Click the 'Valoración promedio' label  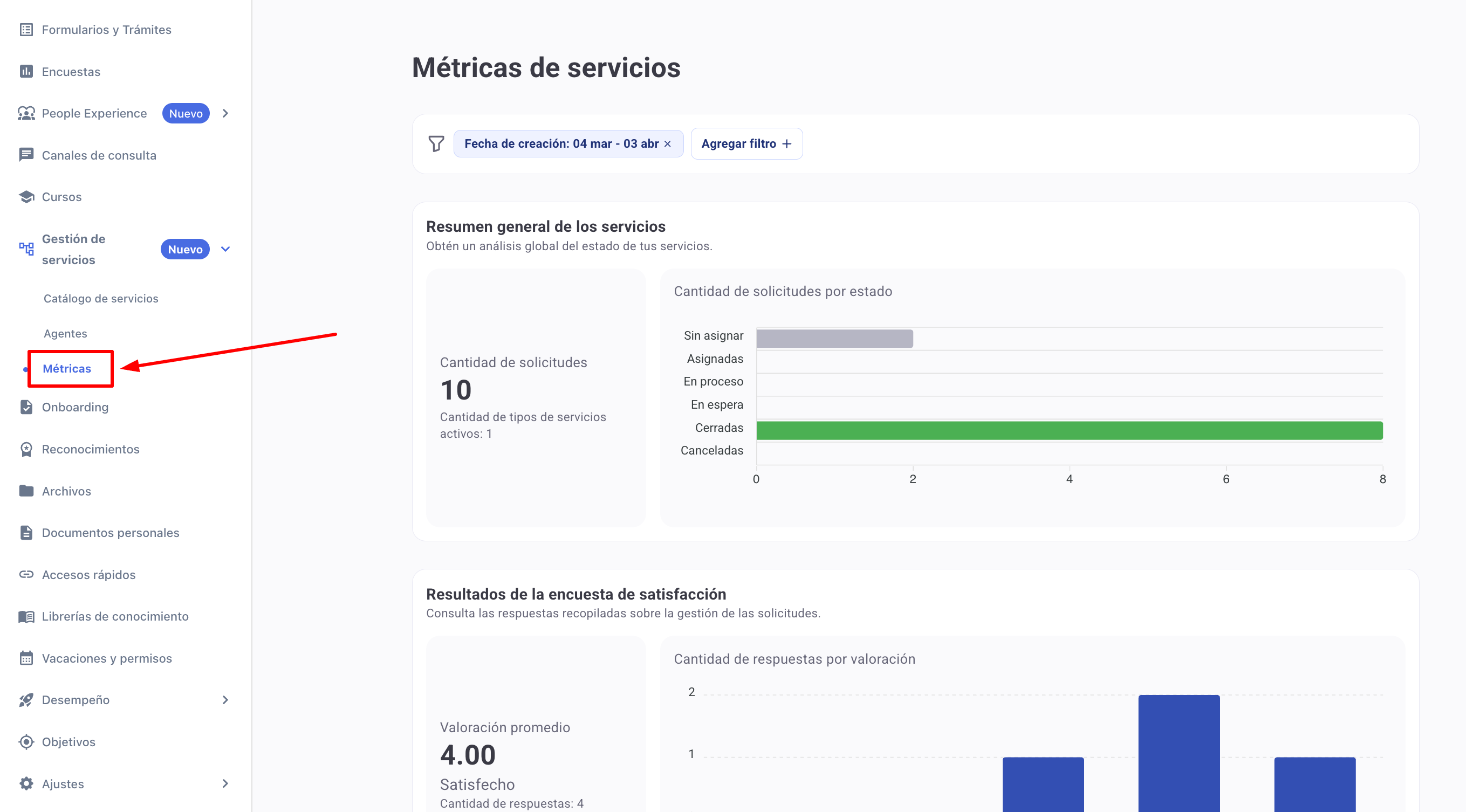coord(505,727)
